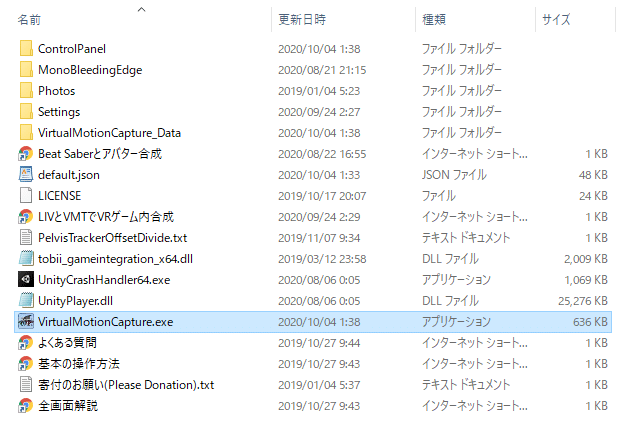The height and width of the screenshot is (440, 630).
Task: Click the 2019/11/07 9:34 date cell
Action: click(319, 238)
